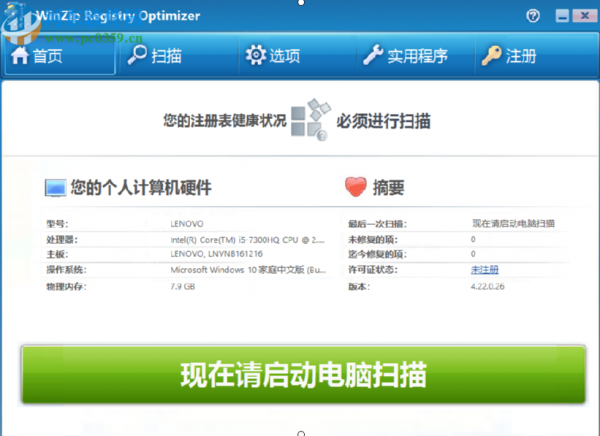Click the 许可证状态 label

point(373,270)
